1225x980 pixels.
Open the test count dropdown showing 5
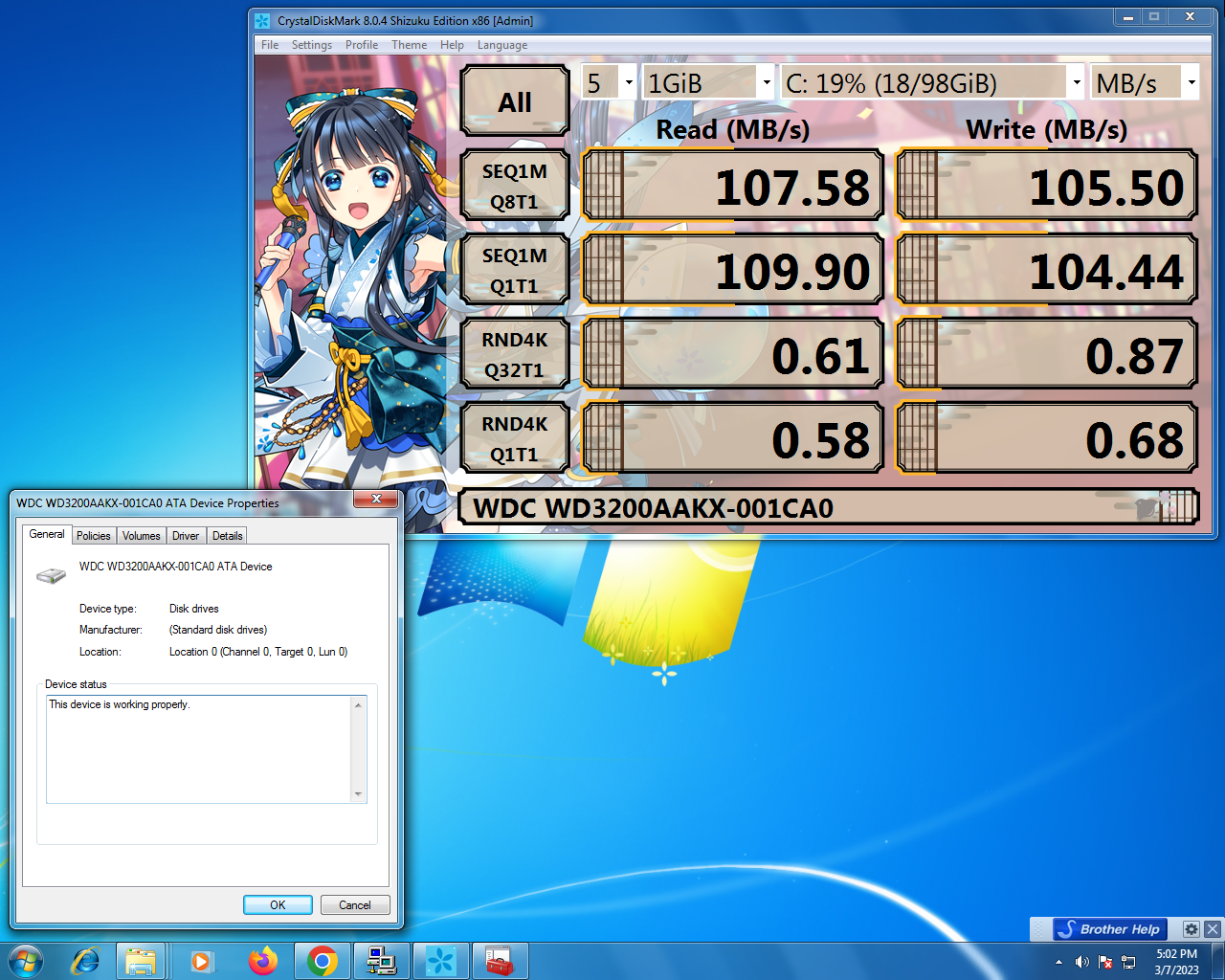pyautogui.click(x=609, y=82)
